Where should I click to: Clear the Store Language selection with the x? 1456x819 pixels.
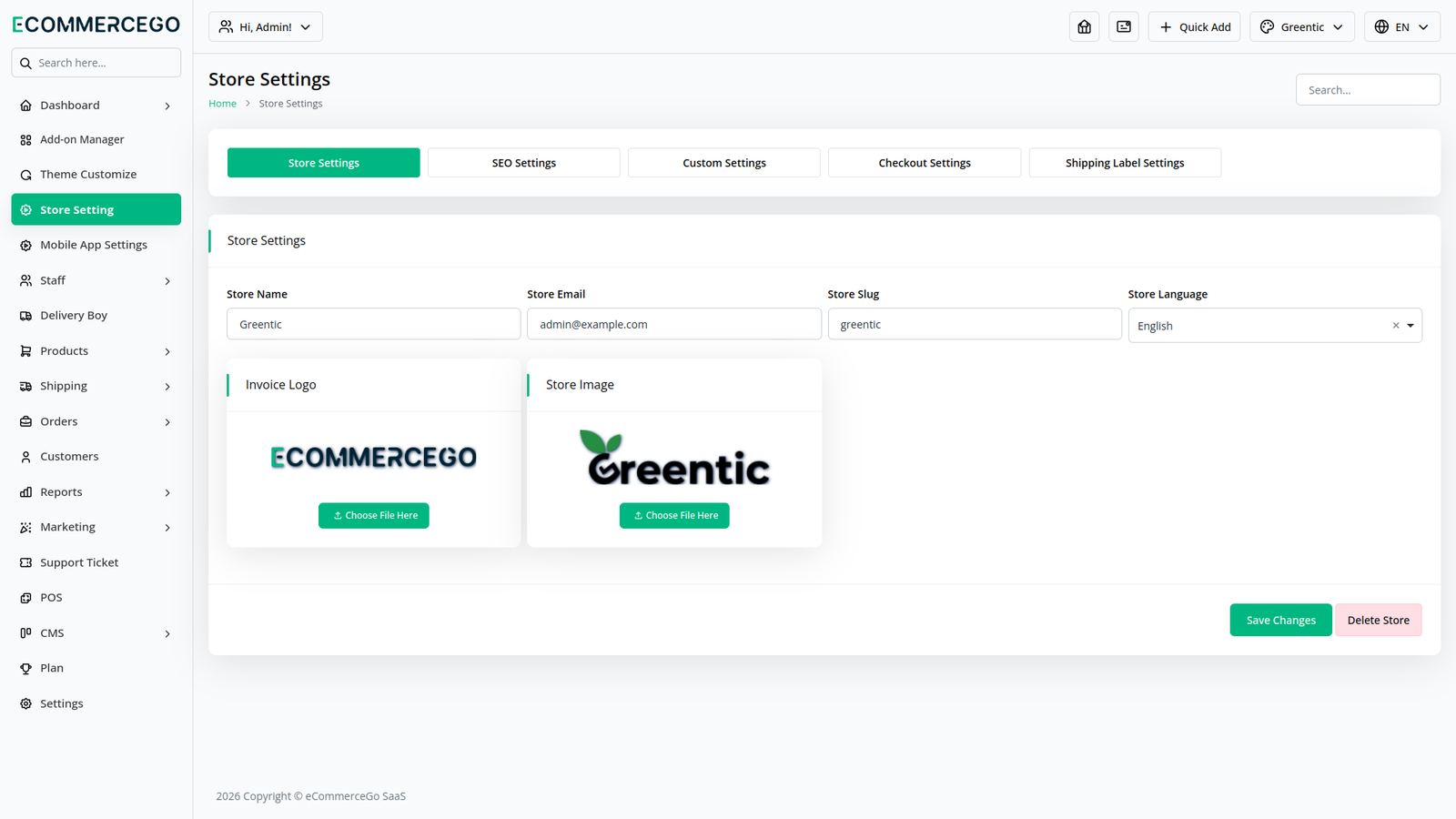[1395, 326]
